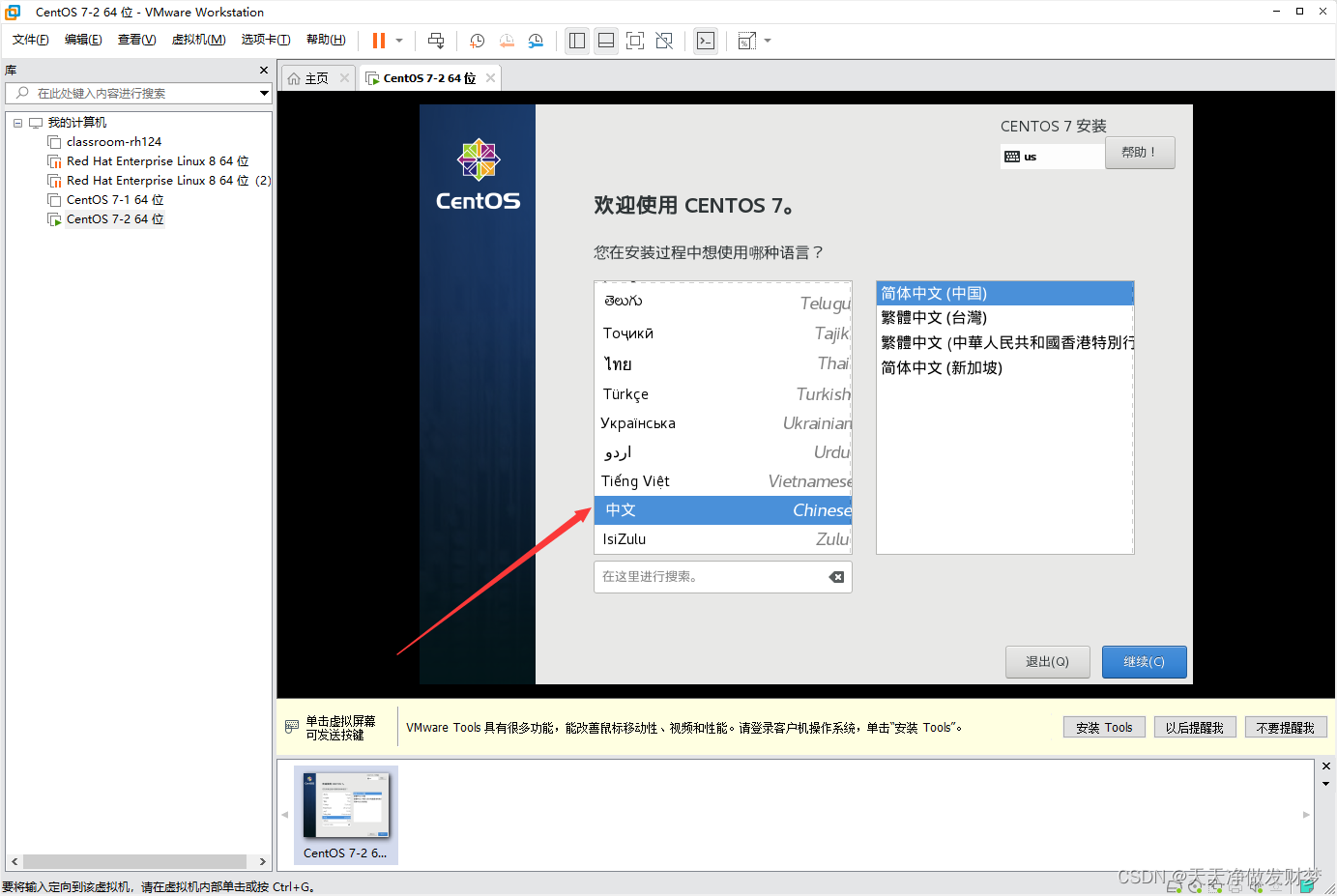Clear the language search field

pyautogui.click(x=836, y=577)
